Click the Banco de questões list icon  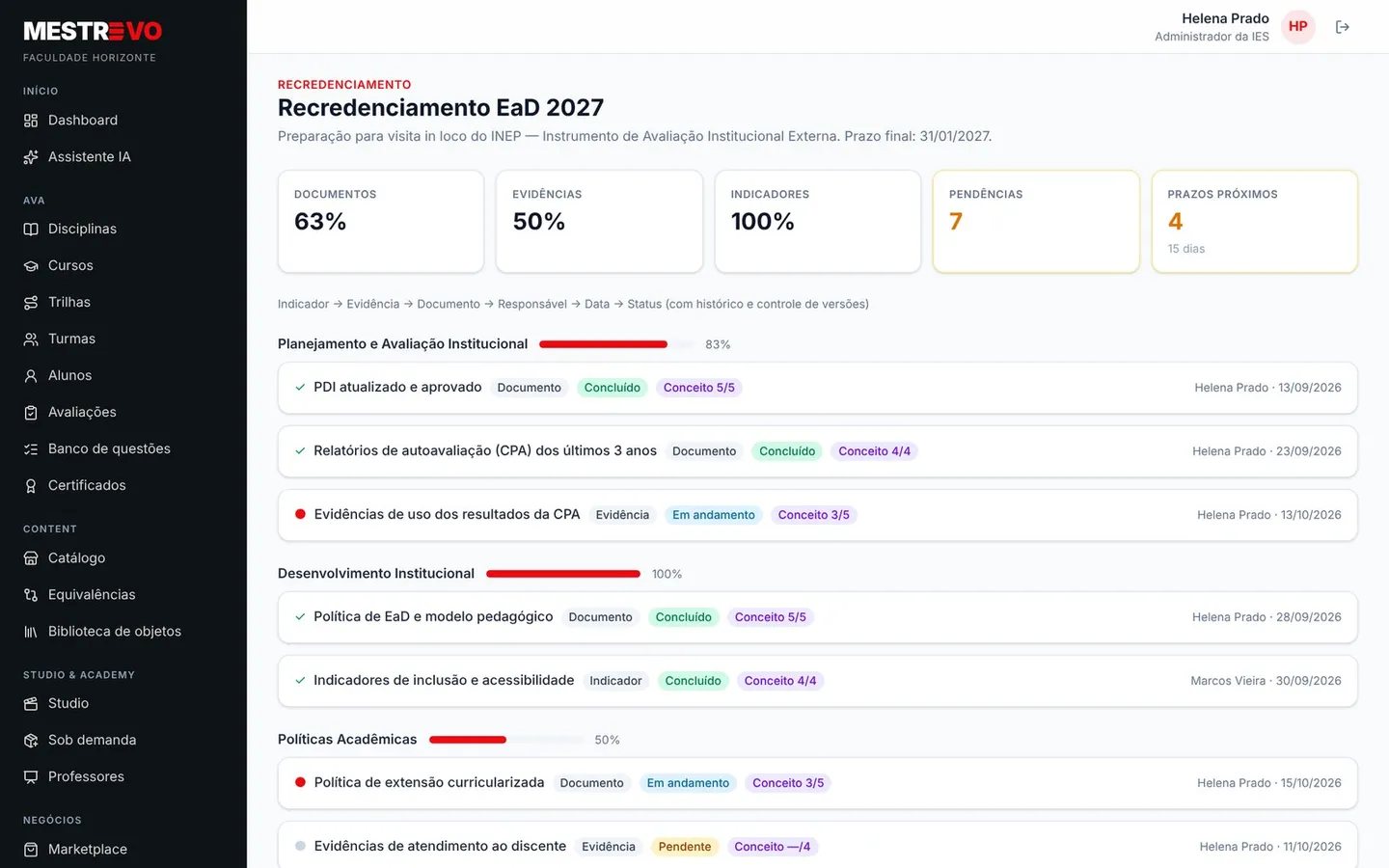(x=31, y=449)
